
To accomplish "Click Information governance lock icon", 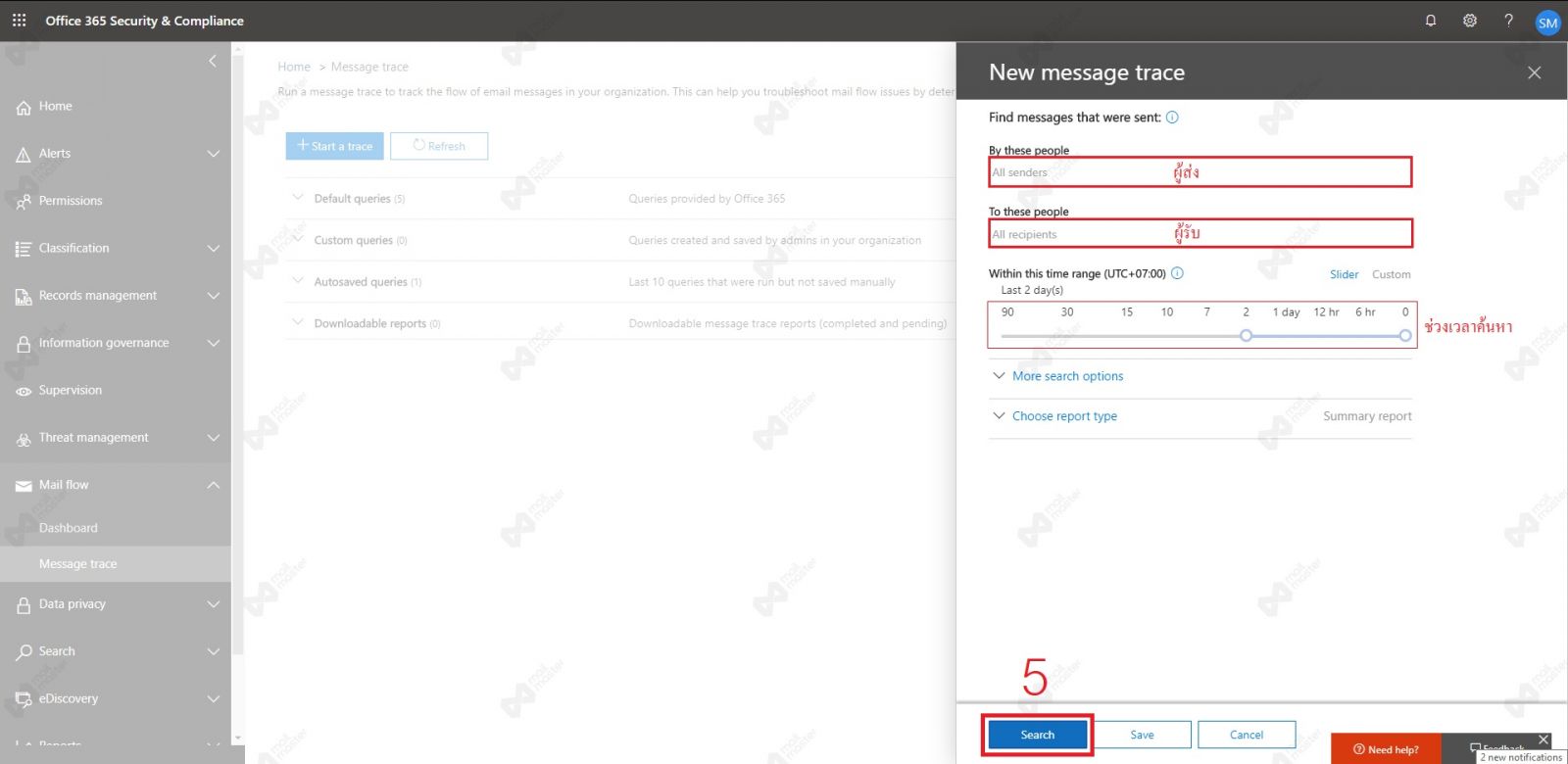I will pos(24,344).
